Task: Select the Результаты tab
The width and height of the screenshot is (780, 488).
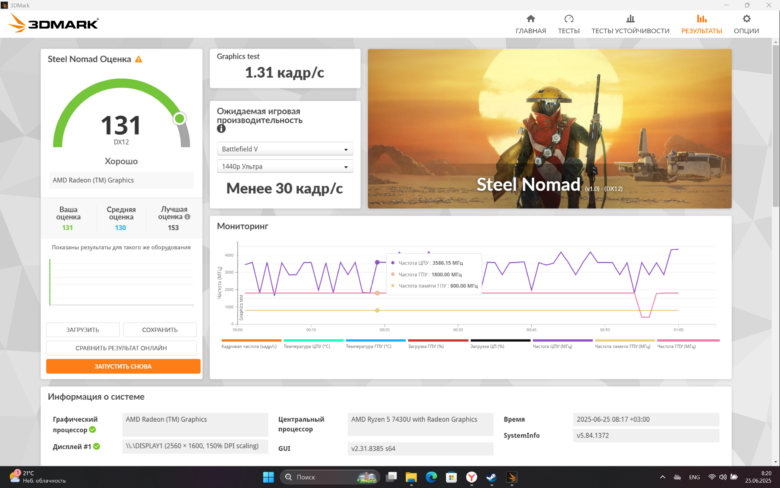Action: [x=701, y=24]
